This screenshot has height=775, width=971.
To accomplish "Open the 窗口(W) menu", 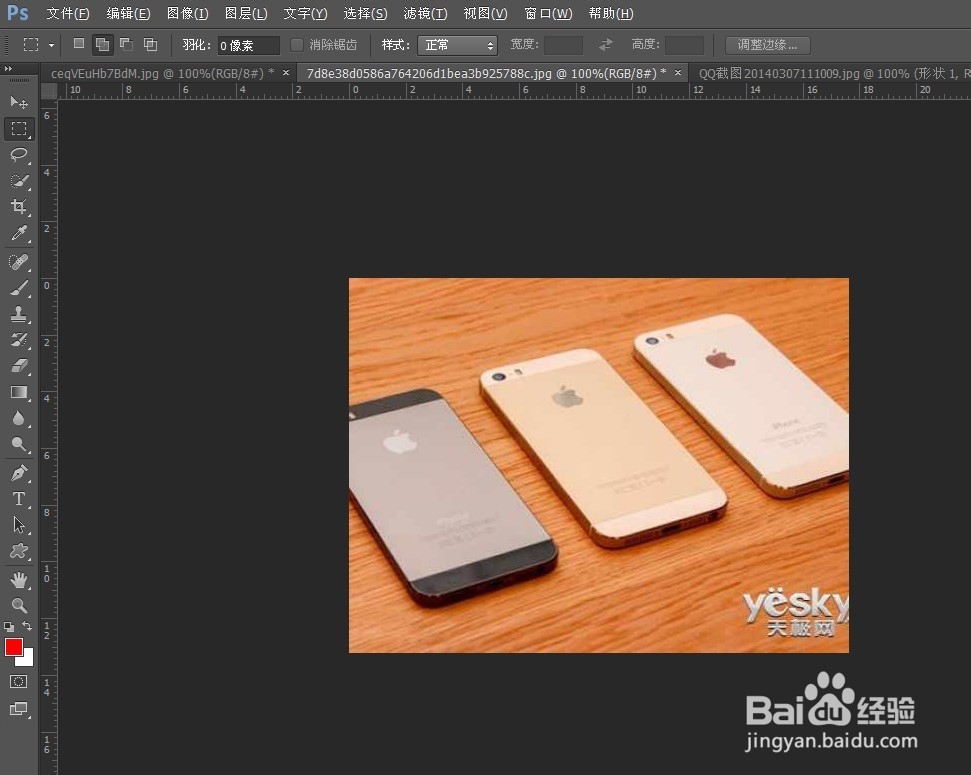I will coord(547,13).
